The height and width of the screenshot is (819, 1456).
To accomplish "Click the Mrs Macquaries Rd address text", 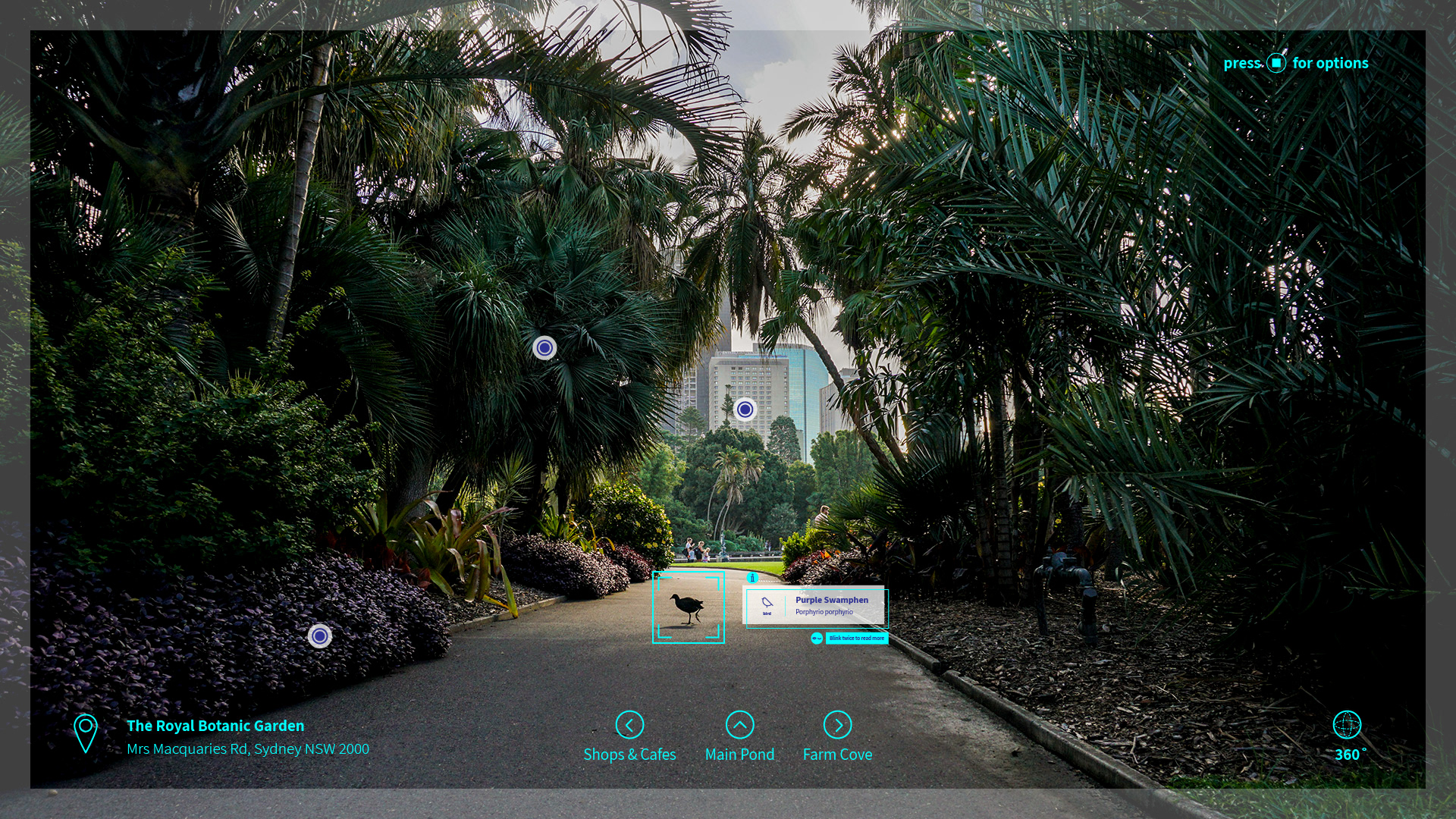I will tap(248, 749).
